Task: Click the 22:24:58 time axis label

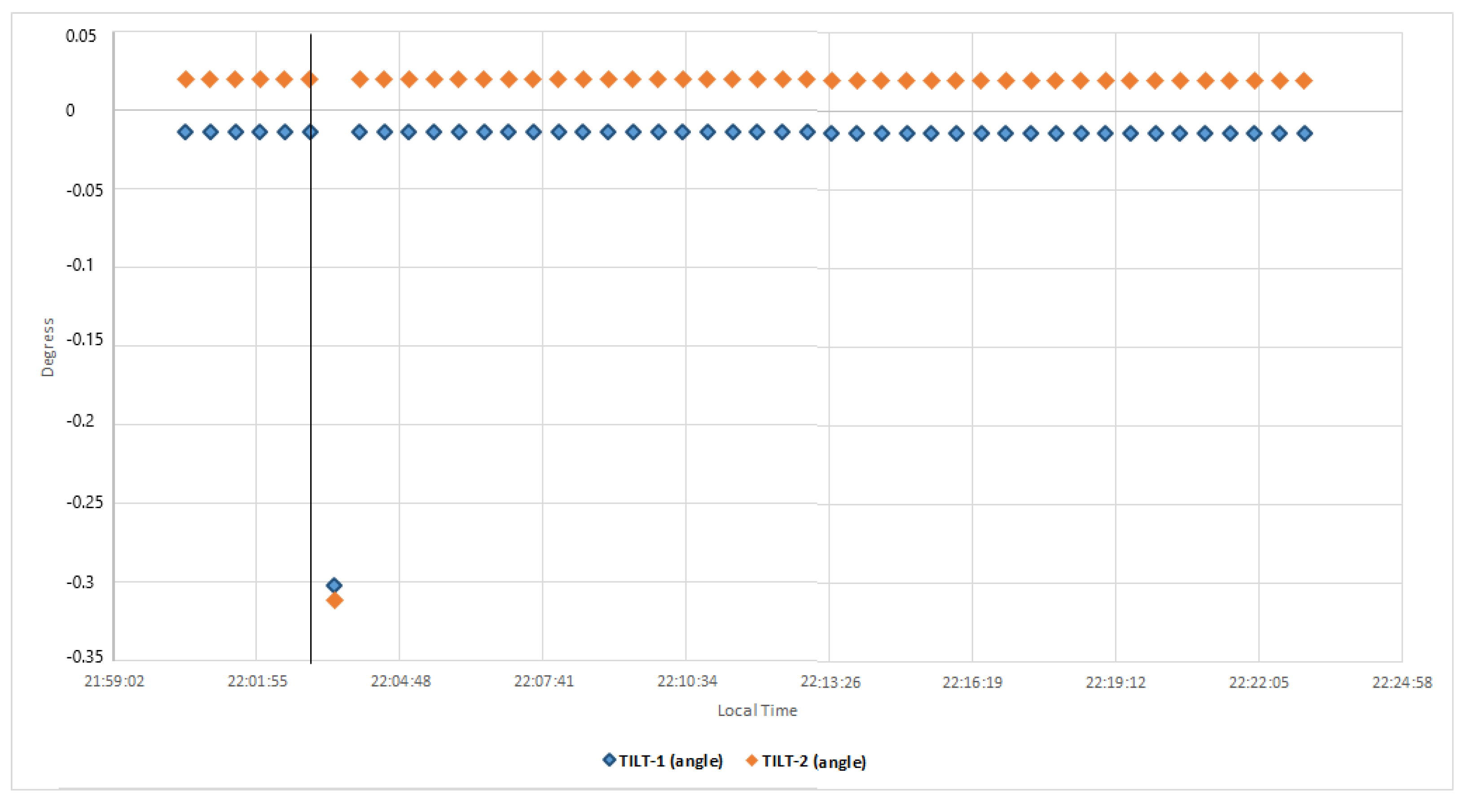Action: 1401,681
